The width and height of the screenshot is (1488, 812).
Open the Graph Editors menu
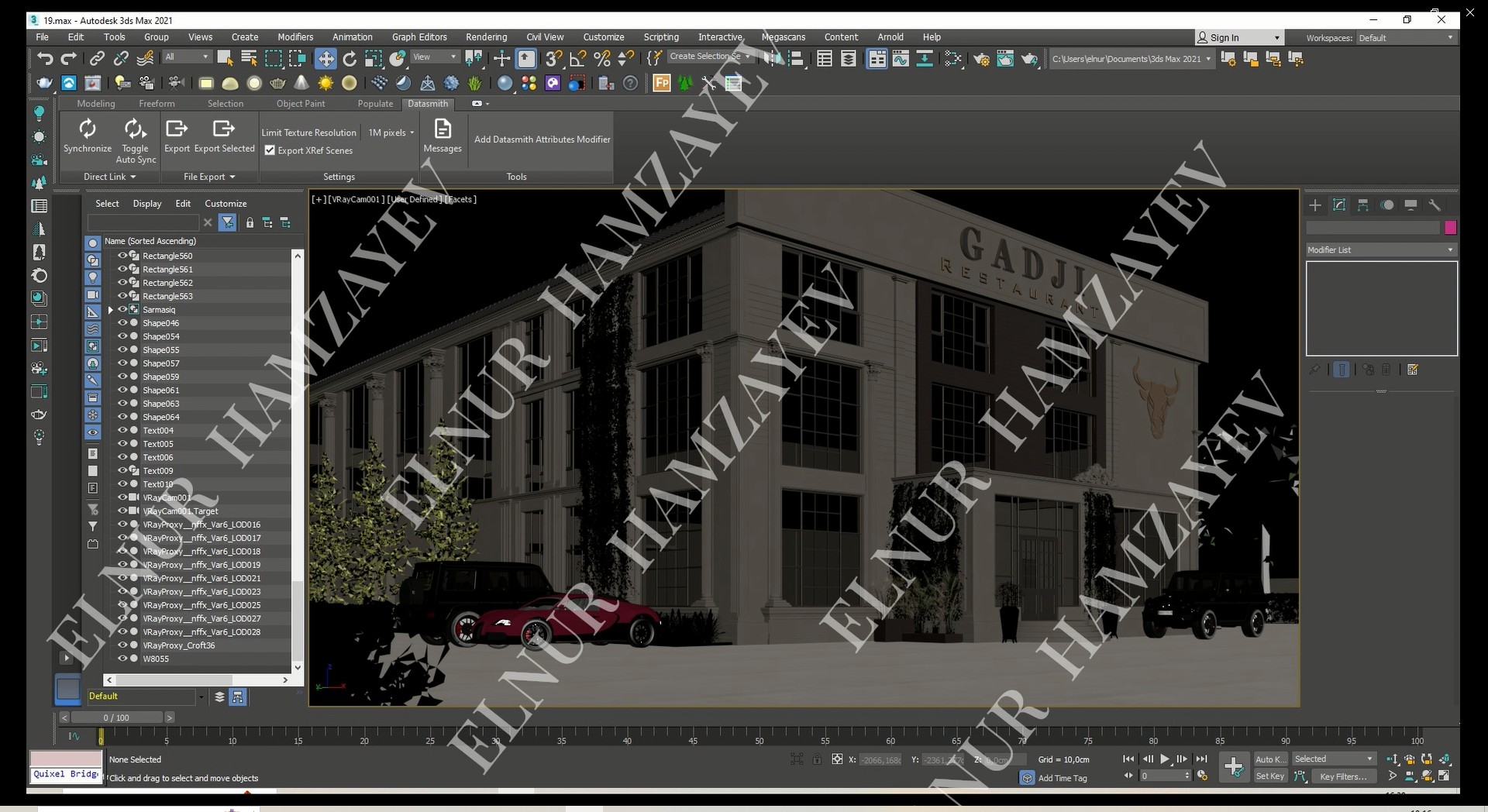click(419, 37)
